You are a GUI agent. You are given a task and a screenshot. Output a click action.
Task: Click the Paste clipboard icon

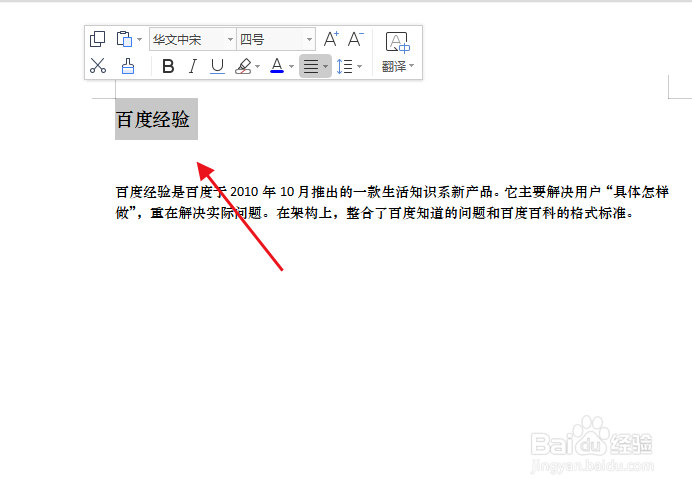pos(124,39)
